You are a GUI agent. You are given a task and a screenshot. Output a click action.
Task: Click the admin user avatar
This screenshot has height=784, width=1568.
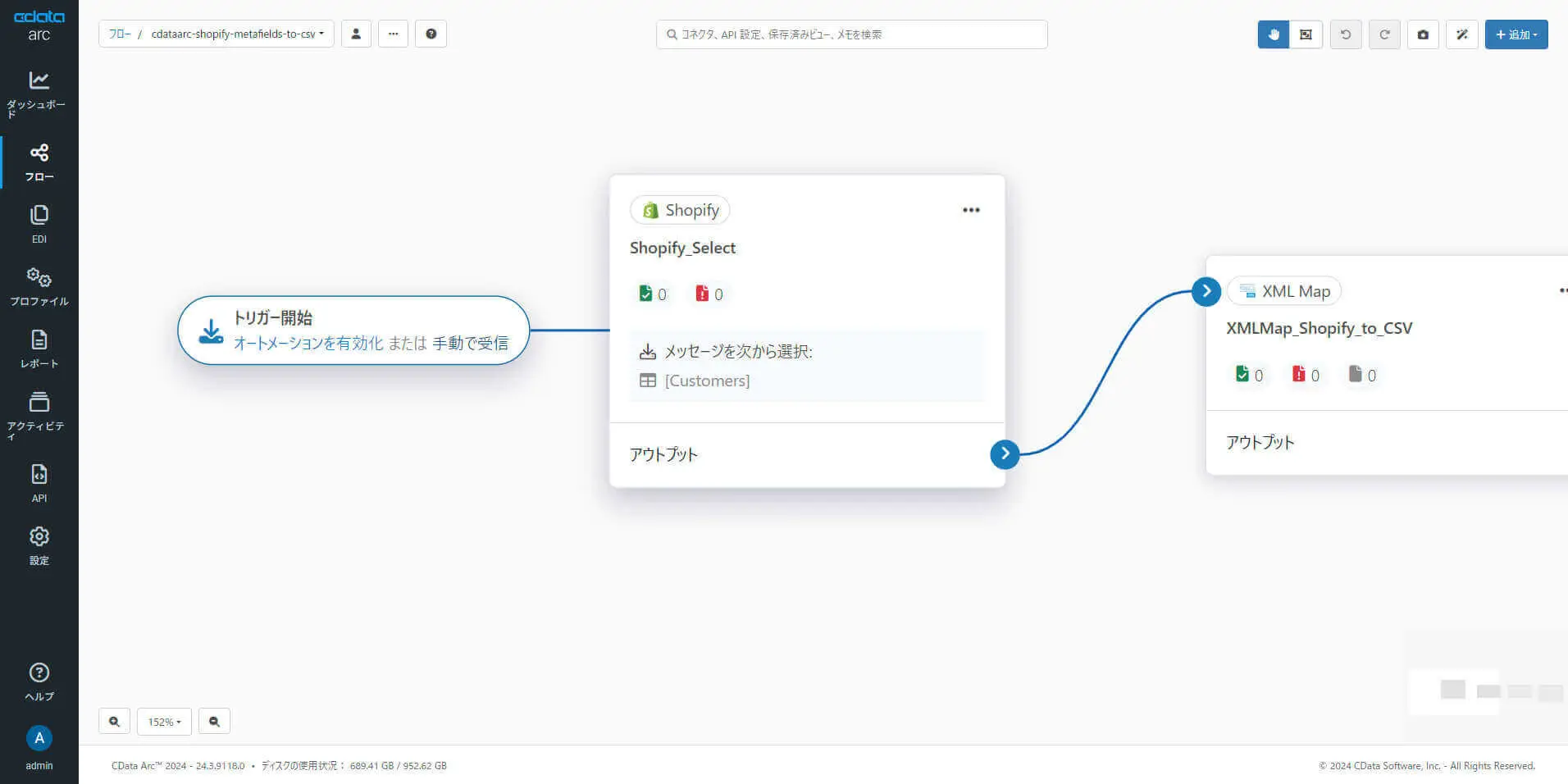[39, 738]
